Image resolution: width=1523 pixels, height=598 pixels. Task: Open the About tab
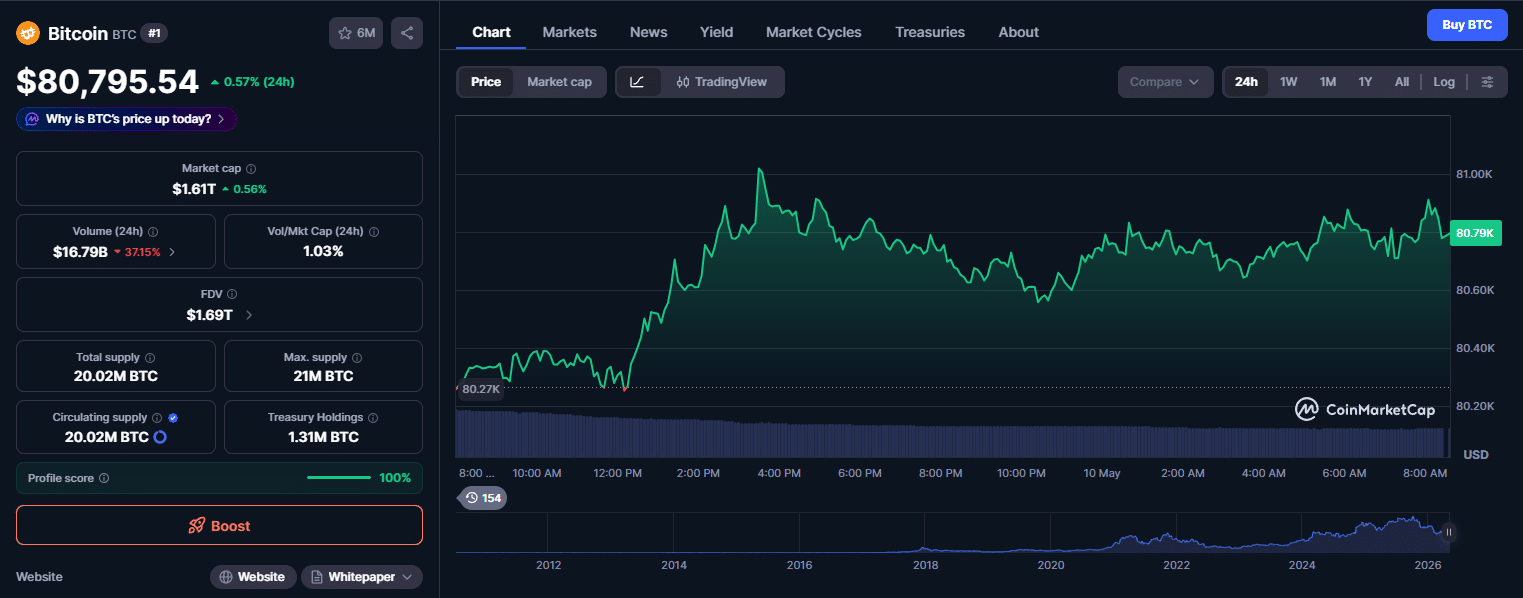click(1018, 32)
